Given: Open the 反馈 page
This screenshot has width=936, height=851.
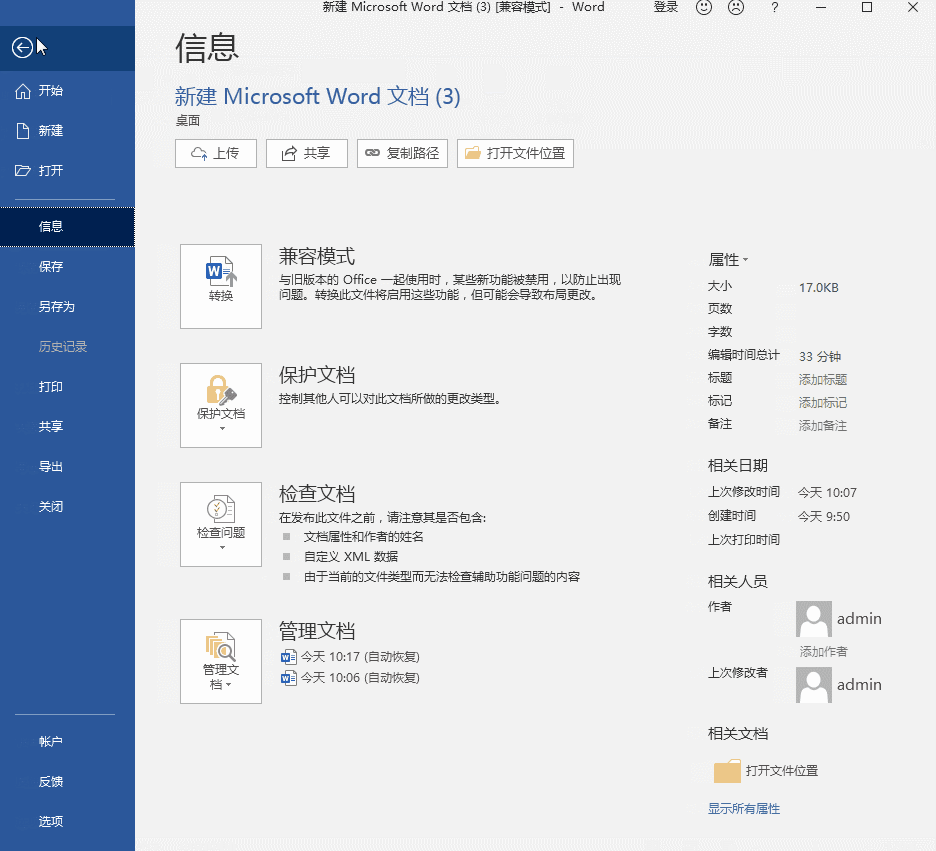Looking at the screenshot, I should tap(67, 782).
